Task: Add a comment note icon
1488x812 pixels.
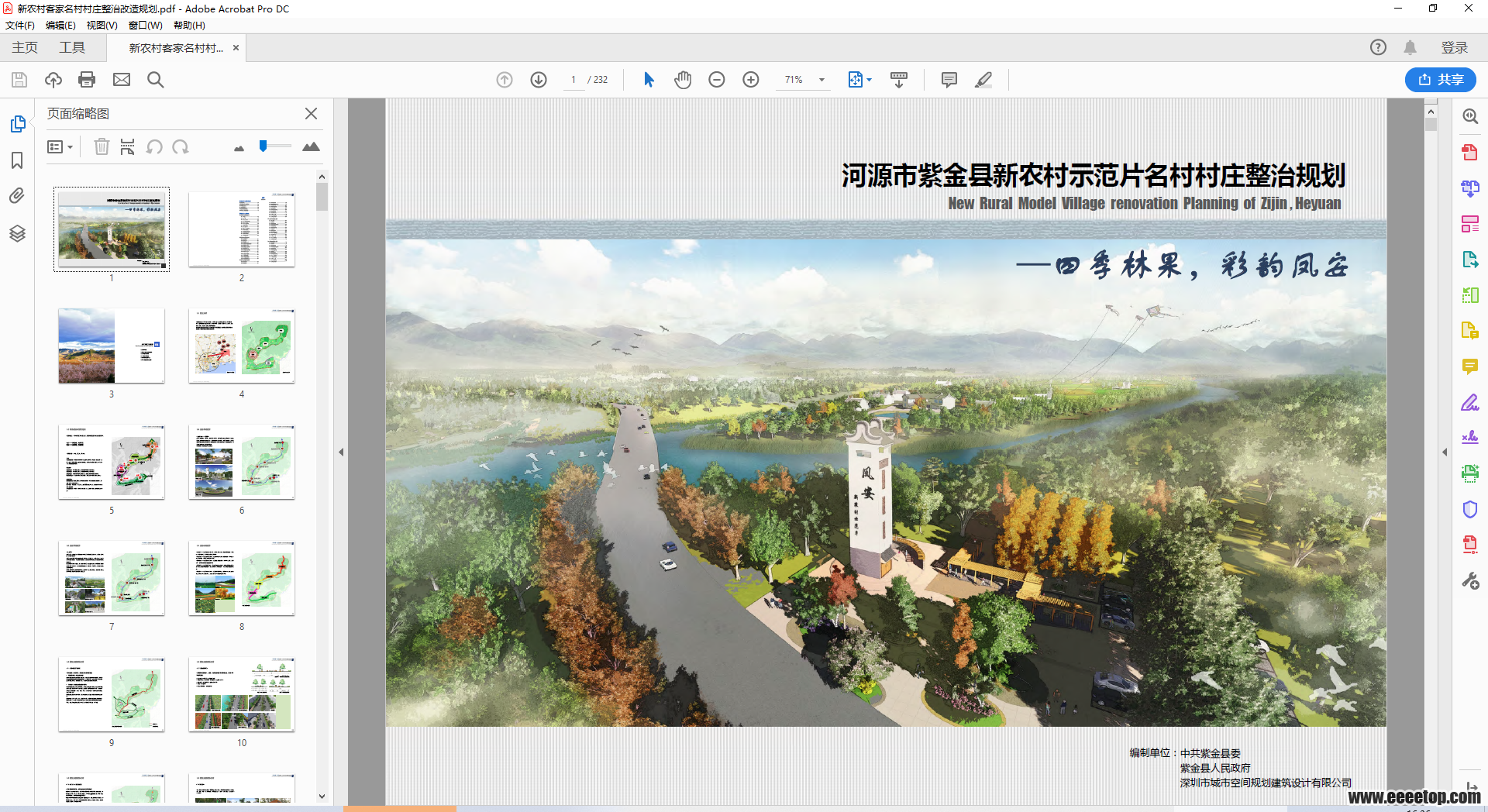Action: [x=949, y=80]
